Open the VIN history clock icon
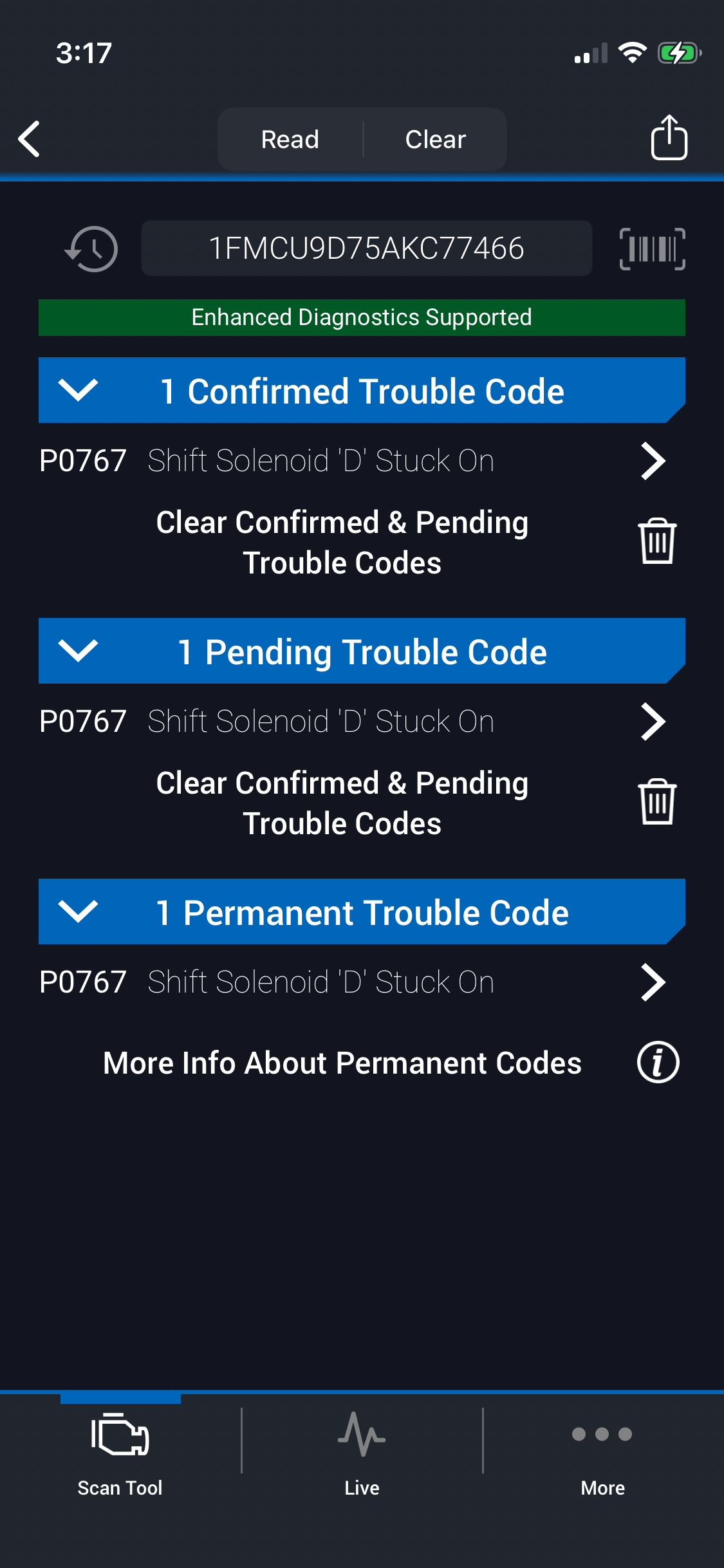 (x=91, y=248)
